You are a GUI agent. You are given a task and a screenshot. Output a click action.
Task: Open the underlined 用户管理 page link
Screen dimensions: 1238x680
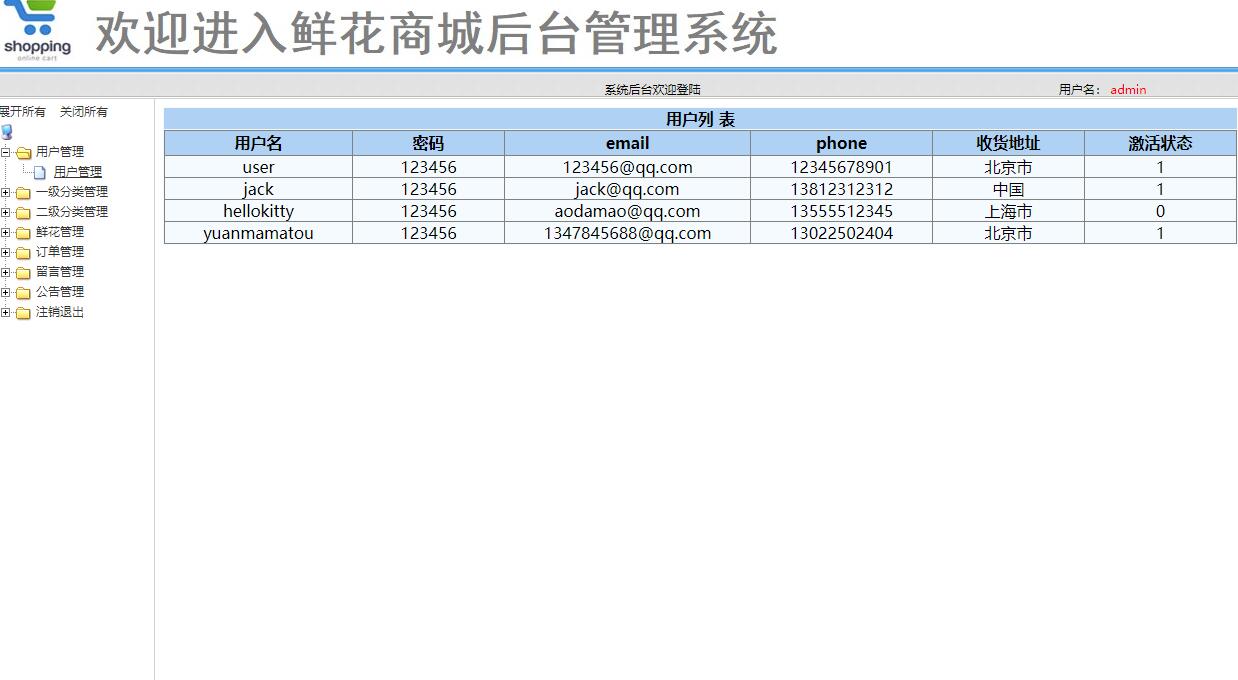[x=78, y=171]
